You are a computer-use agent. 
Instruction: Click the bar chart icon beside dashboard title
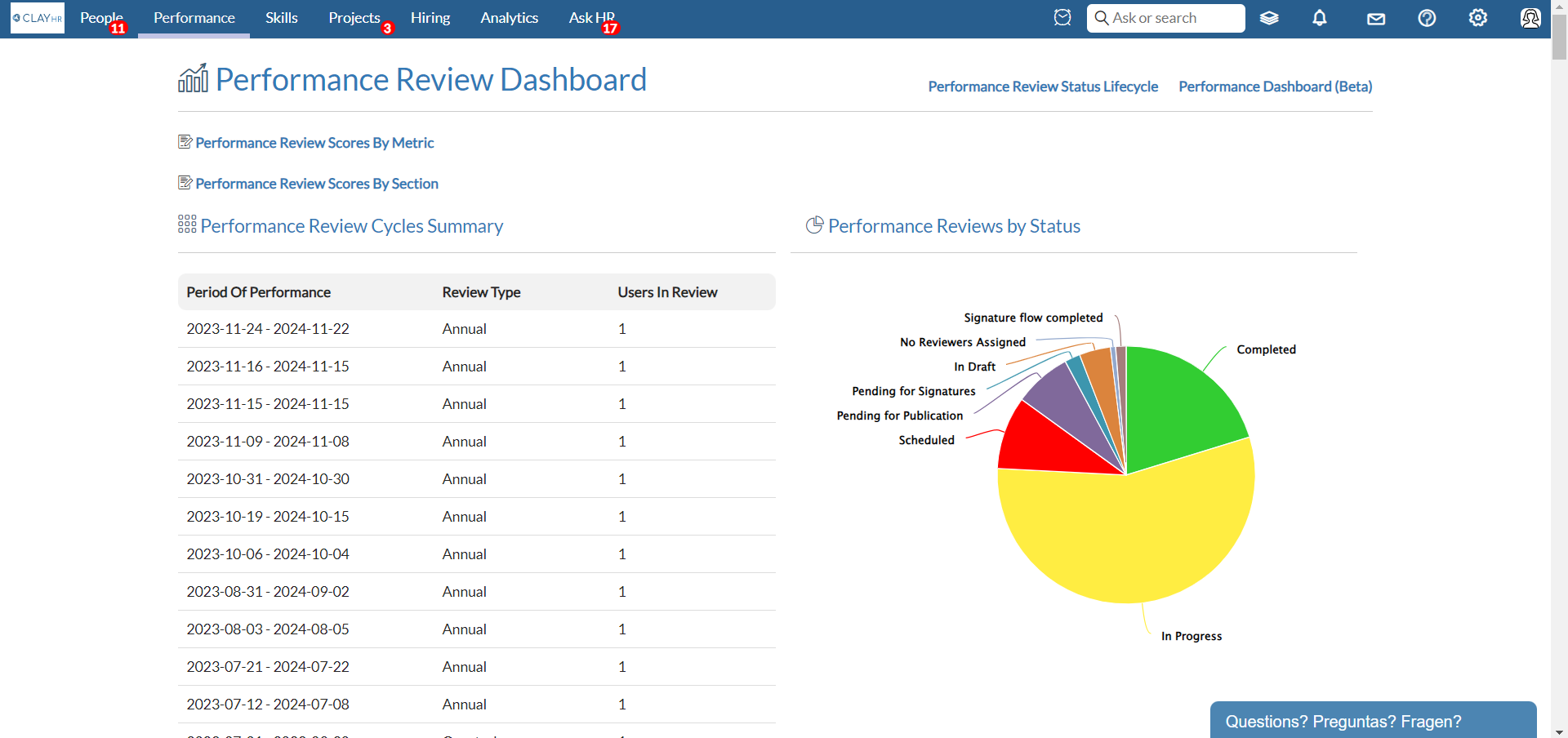click(194, 78)
